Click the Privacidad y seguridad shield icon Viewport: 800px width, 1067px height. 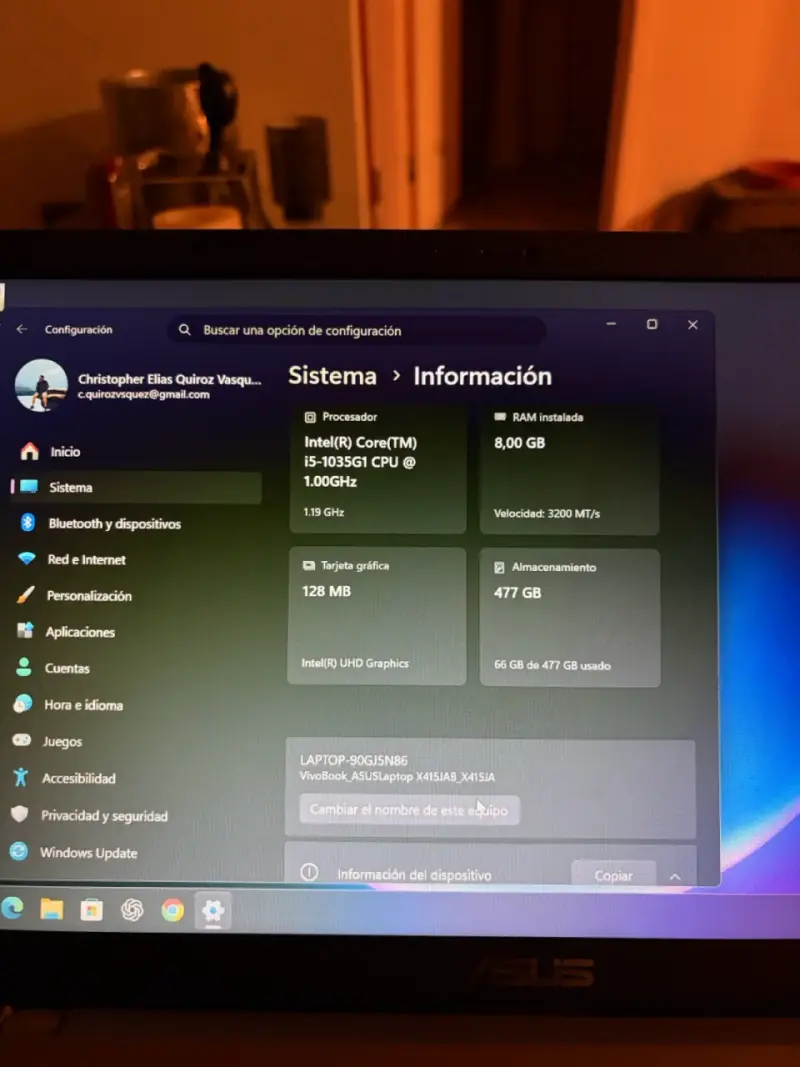point(20,814)
